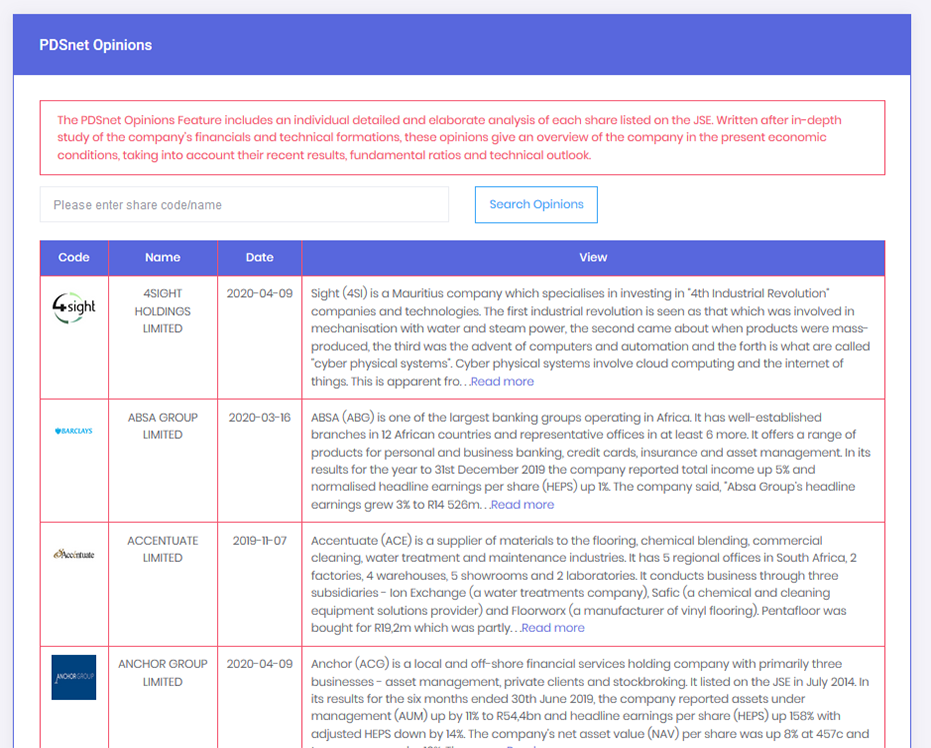Click the 2020-03-16 date for ABSA
The image size is (931, 748).
259,417
